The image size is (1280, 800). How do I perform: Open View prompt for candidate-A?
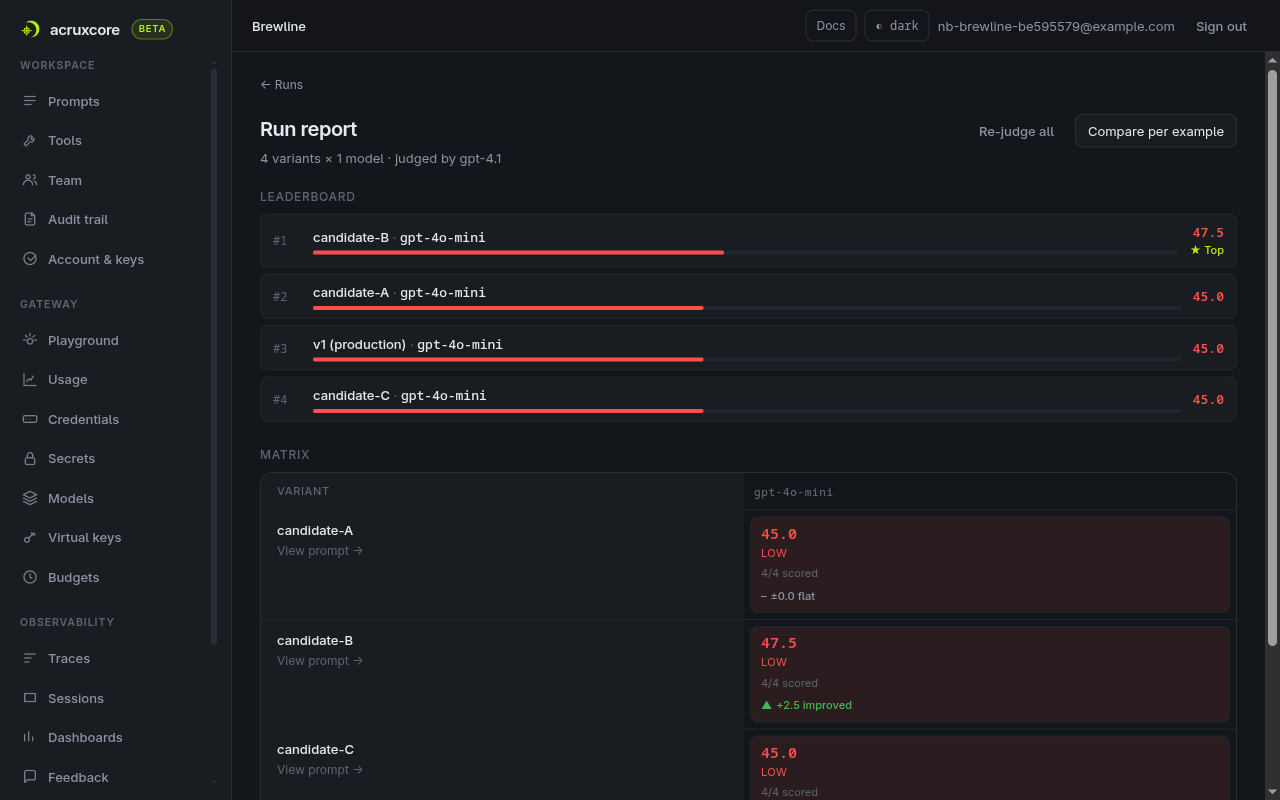click(x=320, y=551)
